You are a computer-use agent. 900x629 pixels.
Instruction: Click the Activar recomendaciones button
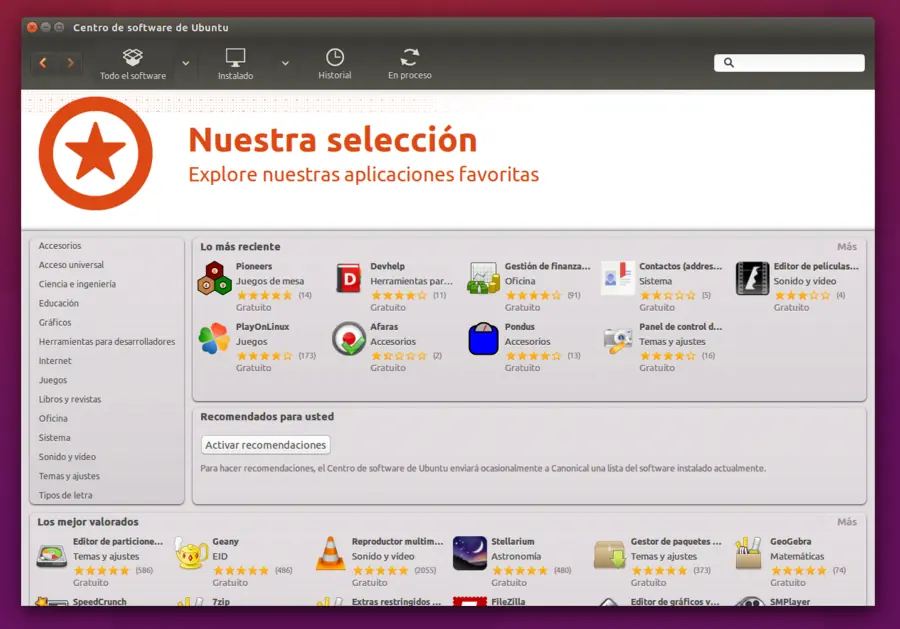(265, 445)
